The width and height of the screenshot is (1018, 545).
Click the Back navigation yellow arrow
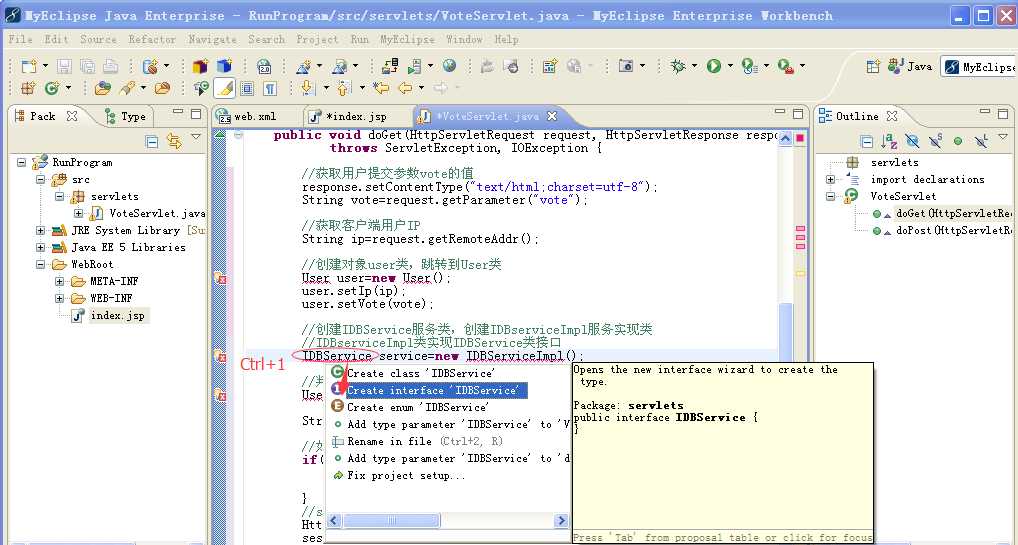(405, 88)
